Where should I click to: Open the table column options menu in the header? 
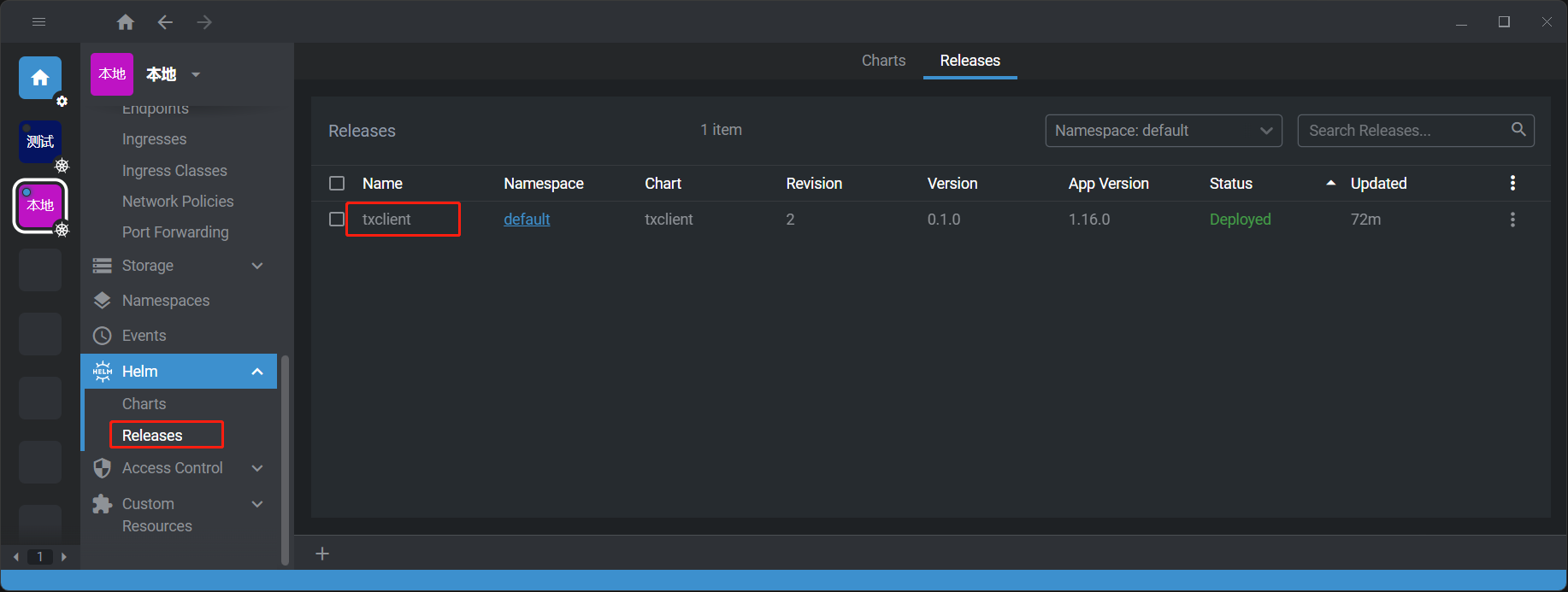click(1512, 183)
